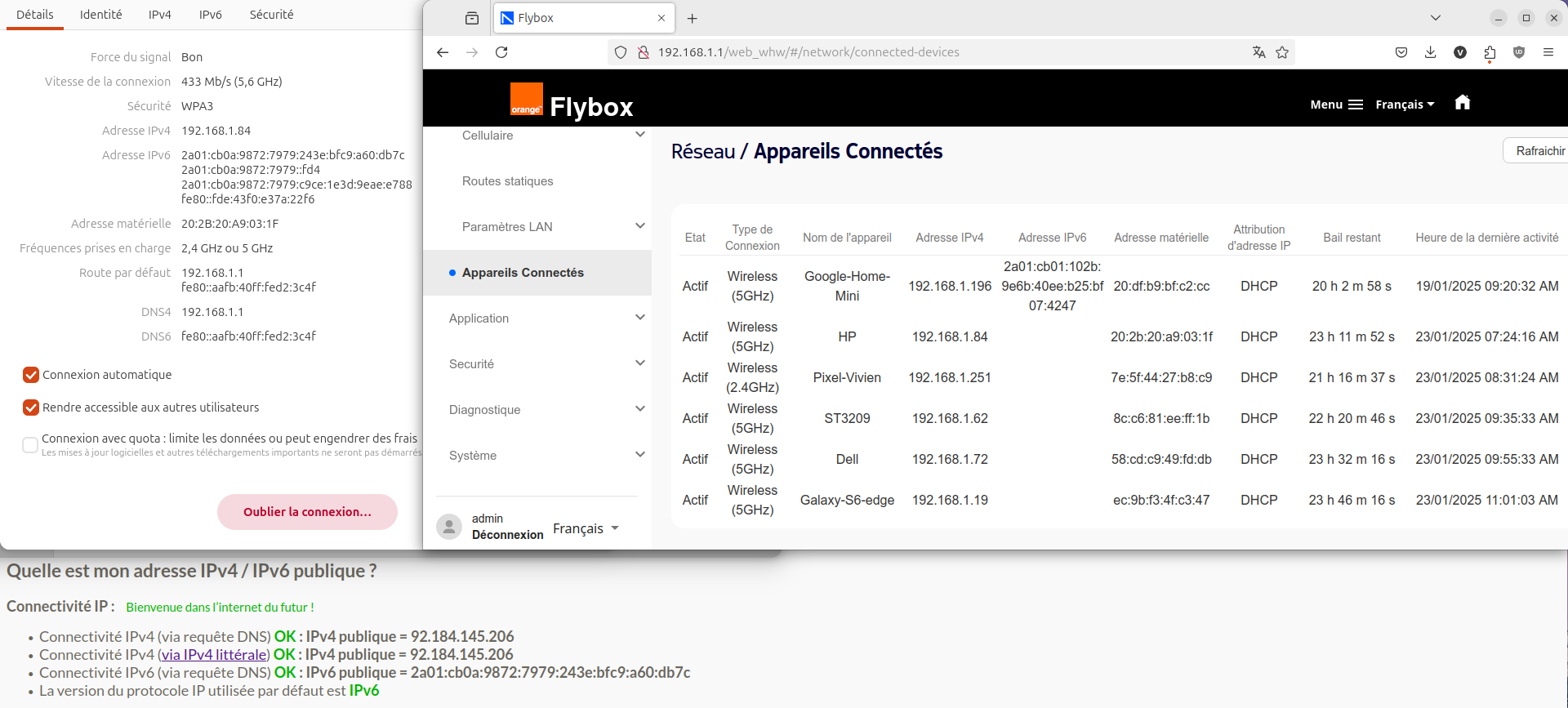List all tabs with the chevron
The image size is (1568, 708).
coord(1436,18)
